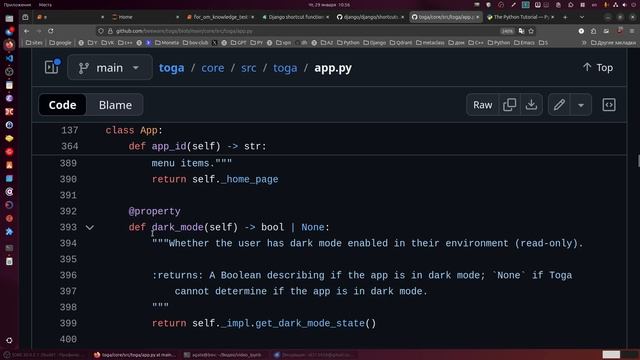This screenshot has height=360, width=640.
Task: Click the dark_mode function name
Action: (x=178, y=227)
